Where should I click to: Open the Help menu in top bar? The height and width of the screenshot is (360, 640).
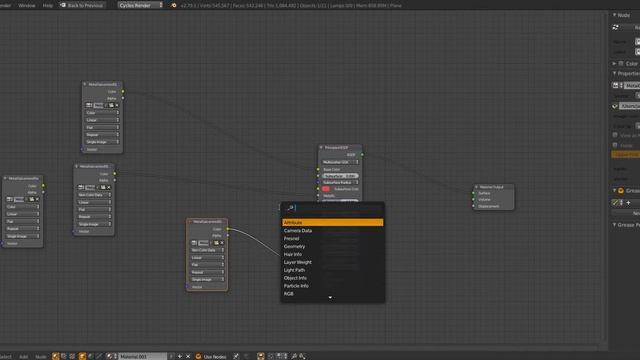[48, 5]
